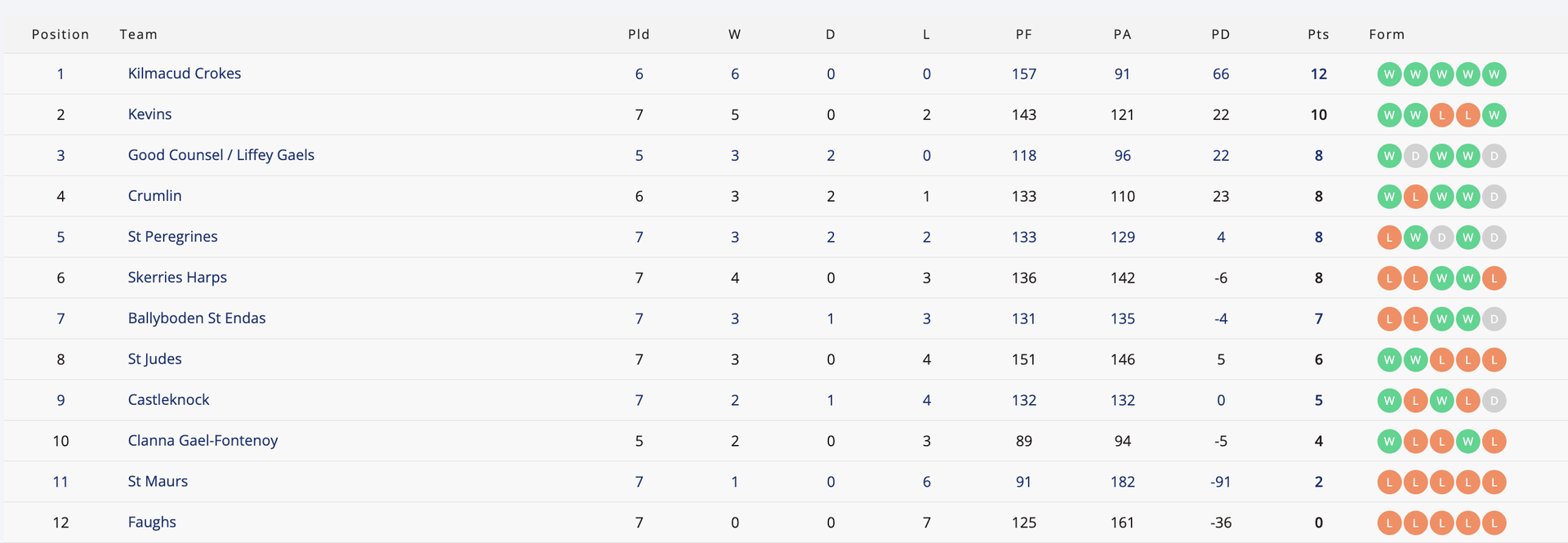Click Kevins' points total of 10
This screenshot has width=1568, height=543.
click(1318, 115)
